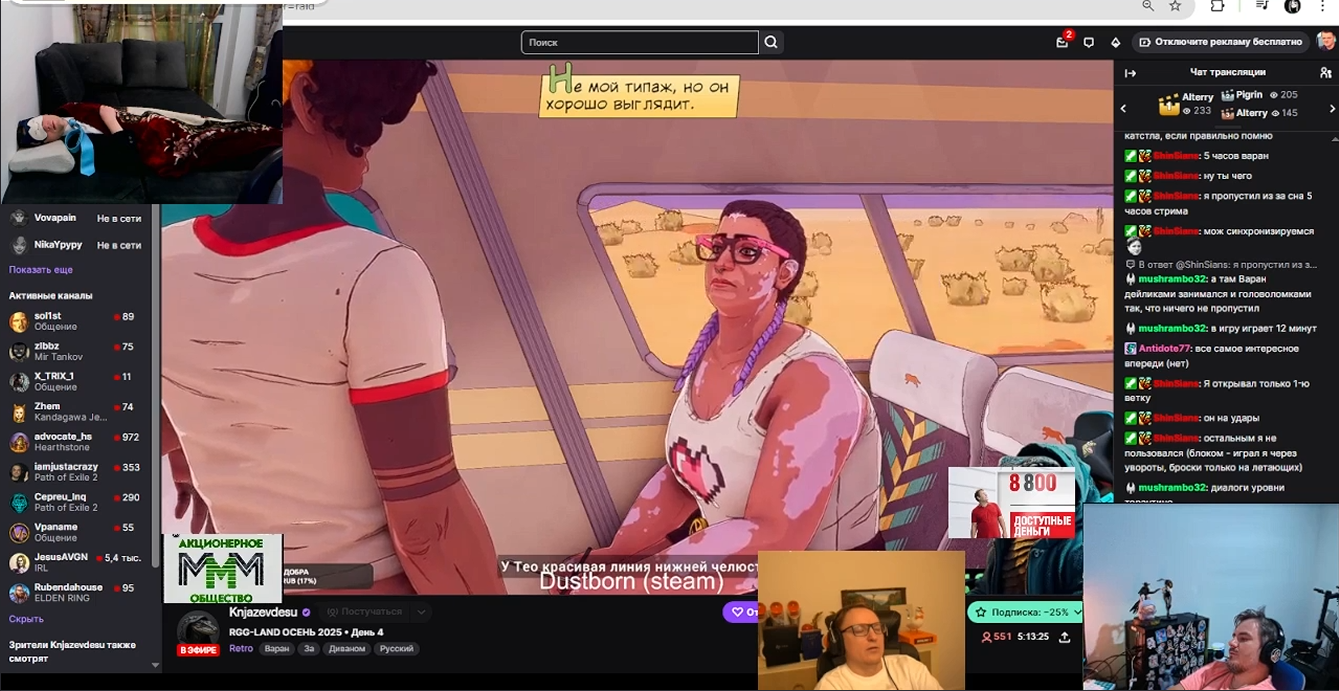Click the Постучаться button
The image size is (1339, 691).
[x=364, y=612]
